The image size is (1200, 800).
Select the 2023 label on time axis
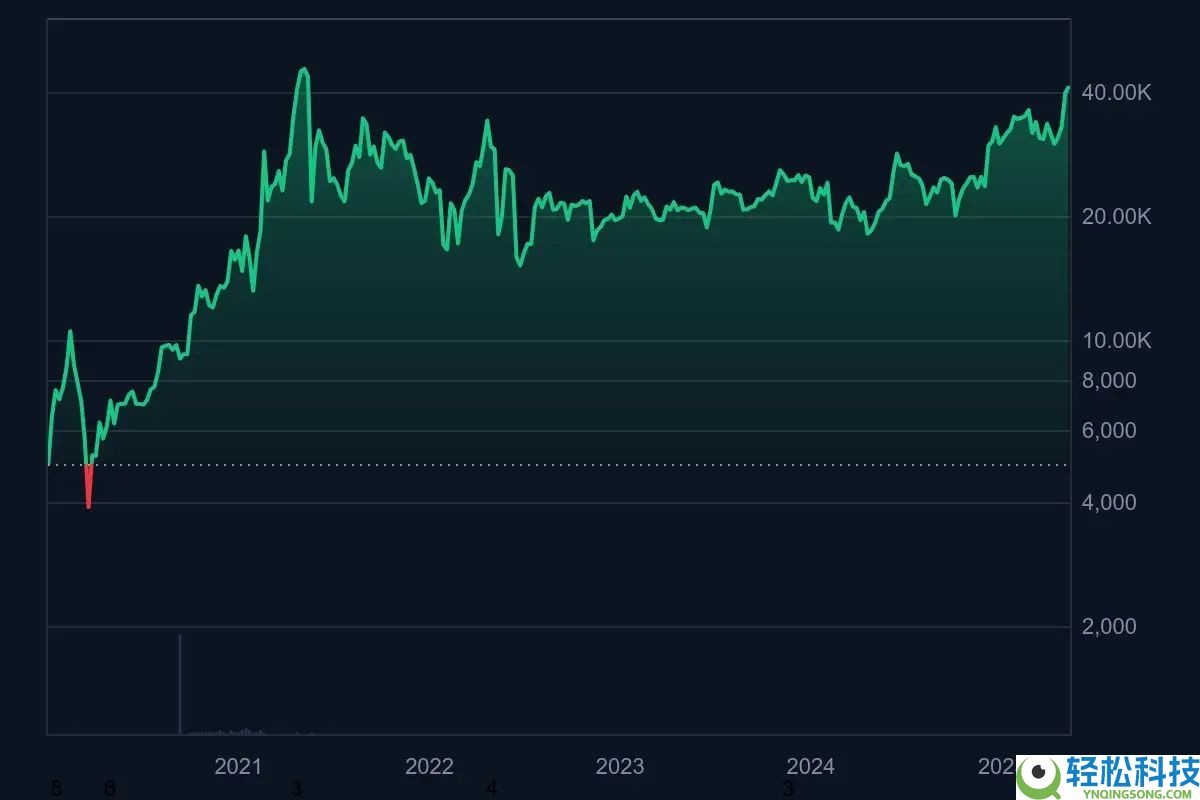[x=620, y=767]
